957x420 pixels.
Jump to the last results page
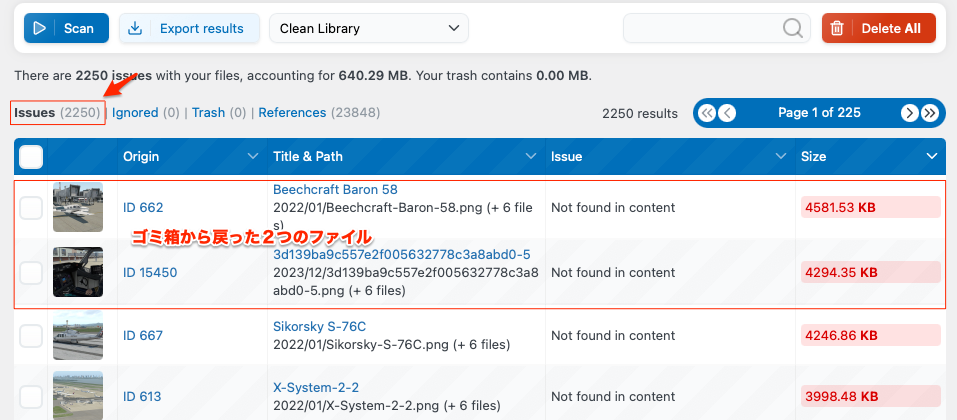coord(930,113)
